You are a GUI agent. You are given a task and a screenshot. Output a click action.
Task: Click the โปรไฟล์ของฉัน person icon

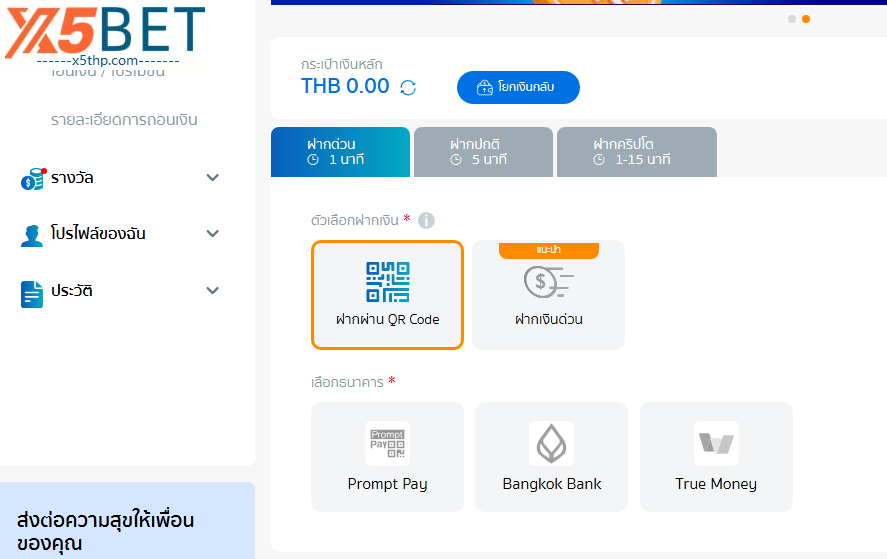pyautogui.click(x=32, y=235)
